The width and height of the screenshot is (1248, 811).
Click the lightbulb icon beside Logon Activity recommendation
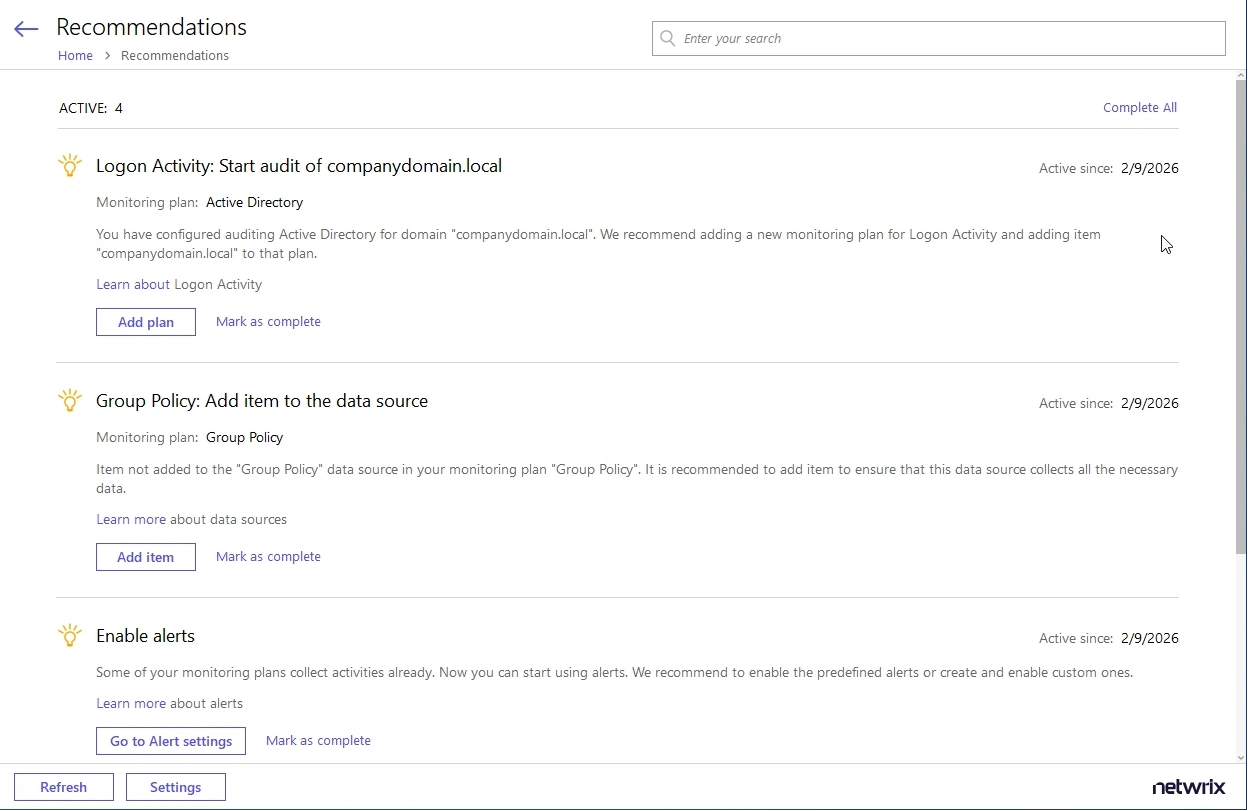69,165
